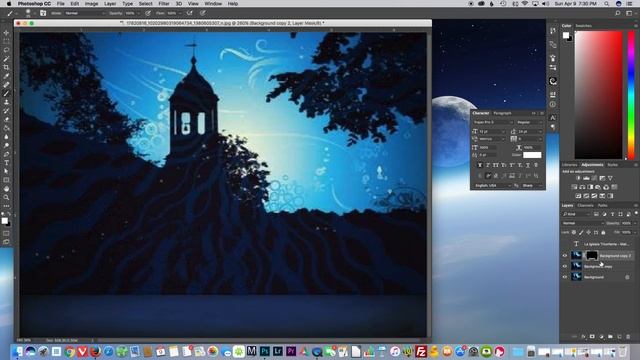Image resolution: width=640 pixels, height=360 pixels.
Task: Launch FileZilla from the Dock
Action: pos(421,351)
